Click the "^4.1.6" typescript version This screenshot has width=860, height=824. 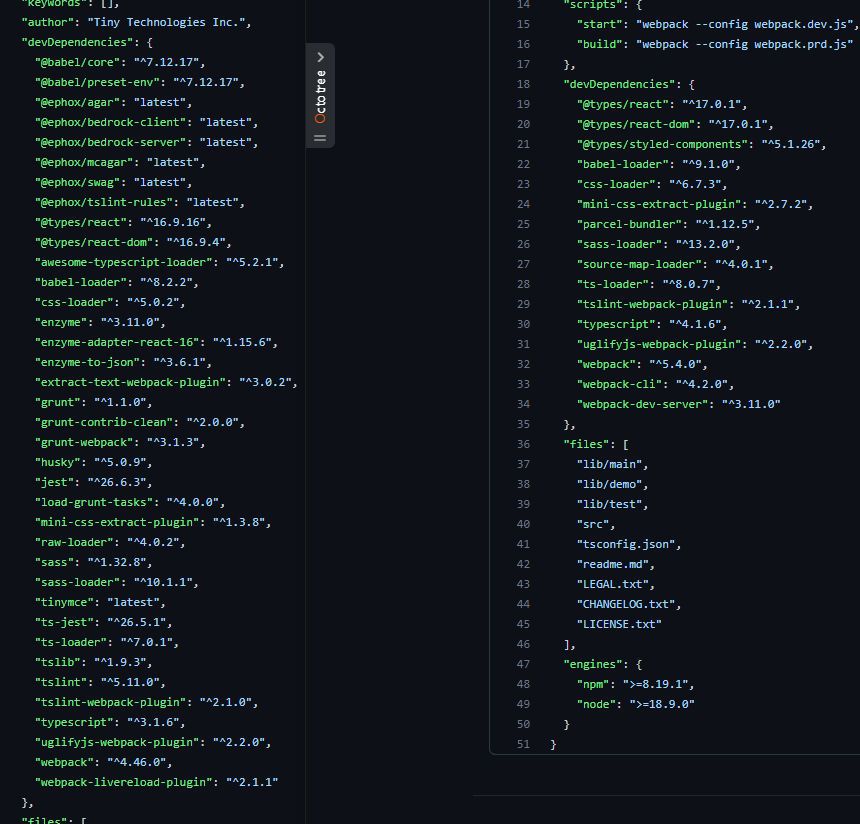pyautogui.click(x=695, y=324)
